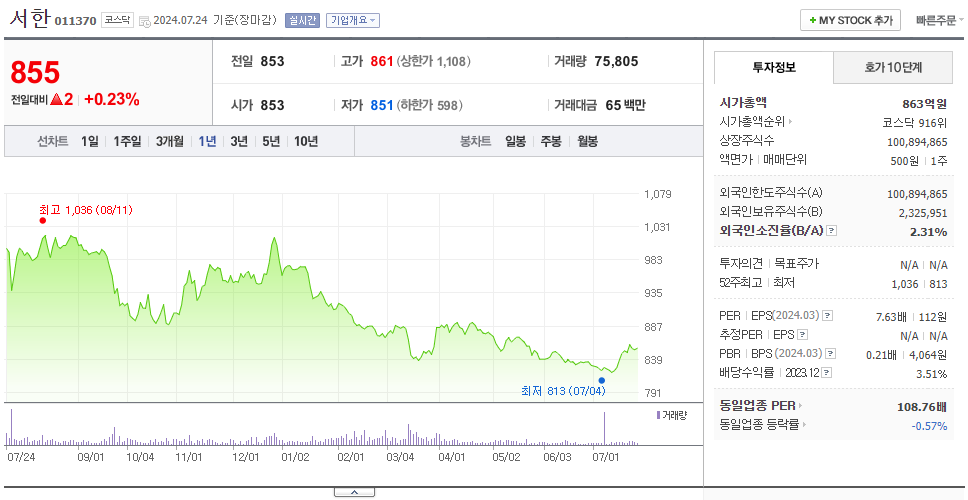Open the 동일업종 등락률 link

pos(763,425)
